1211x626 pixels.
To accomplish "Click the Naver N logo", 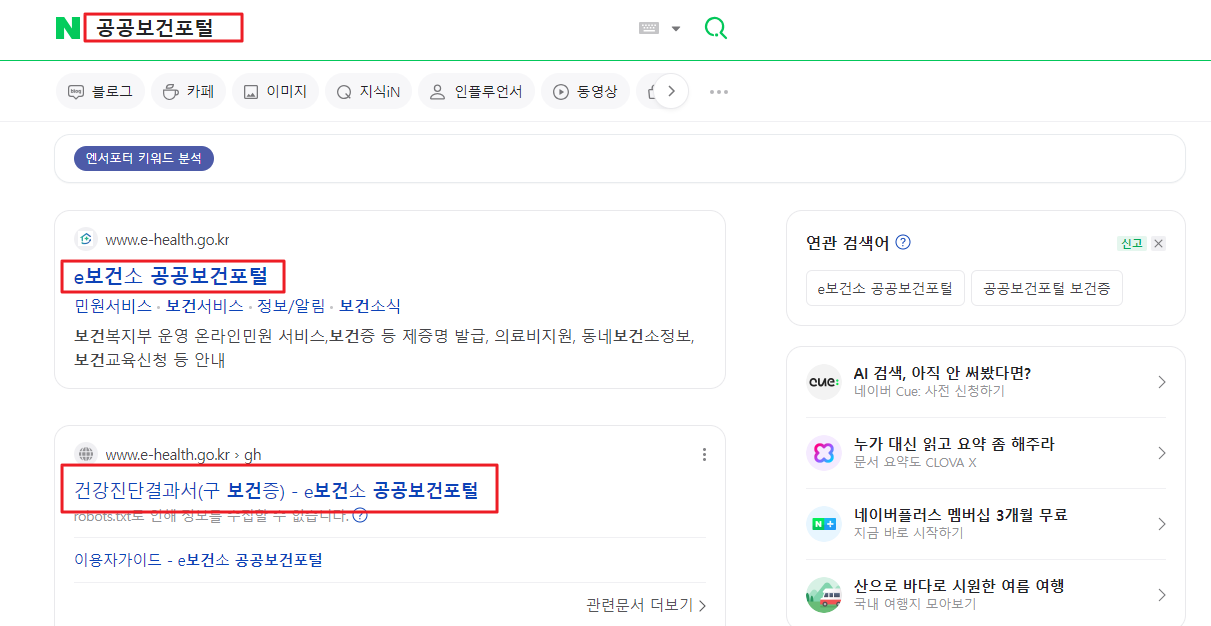I will 68,28.
